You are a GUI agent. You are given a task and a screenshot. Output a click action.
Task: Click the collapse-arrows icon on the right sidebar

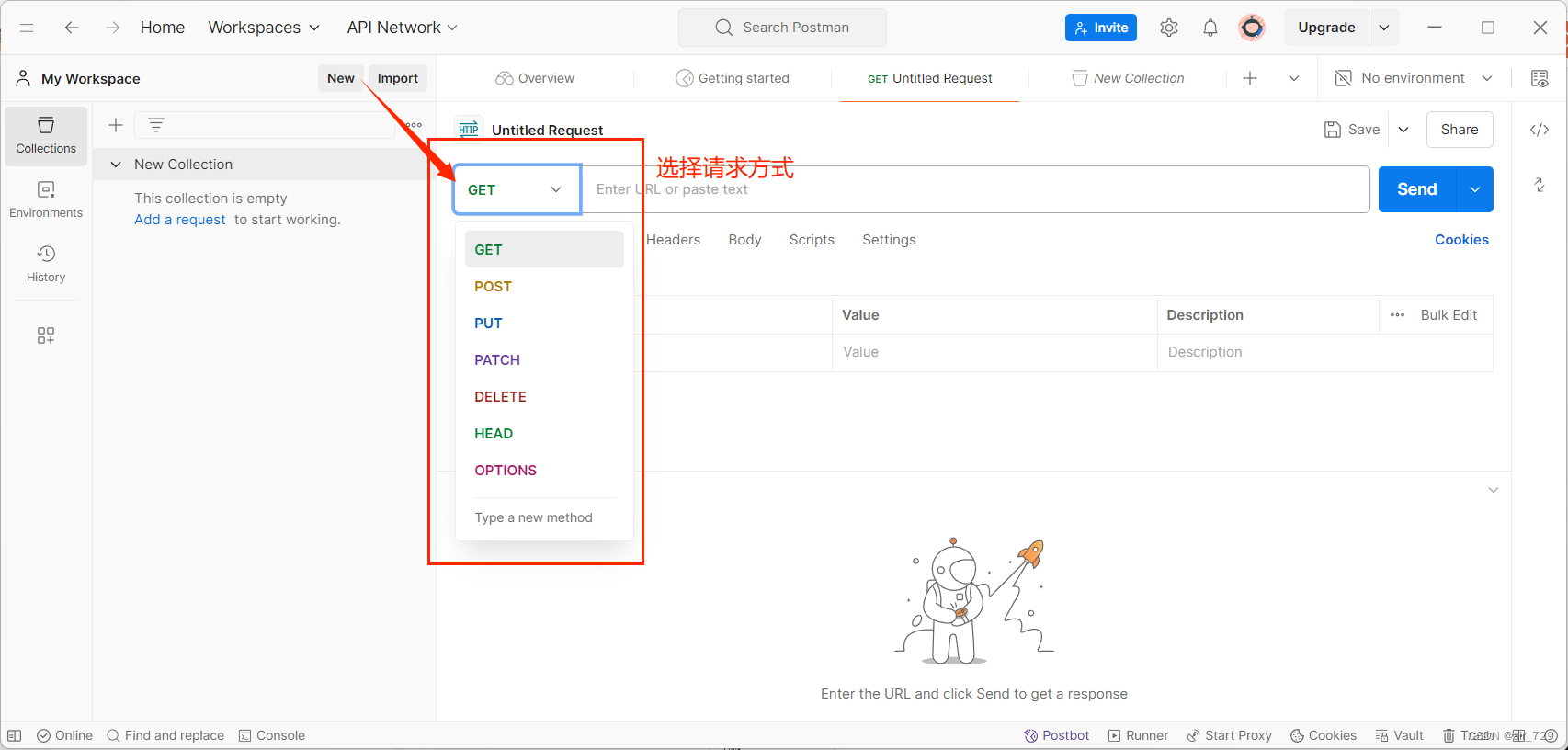pyautogui.click(x=1540, y=185)
